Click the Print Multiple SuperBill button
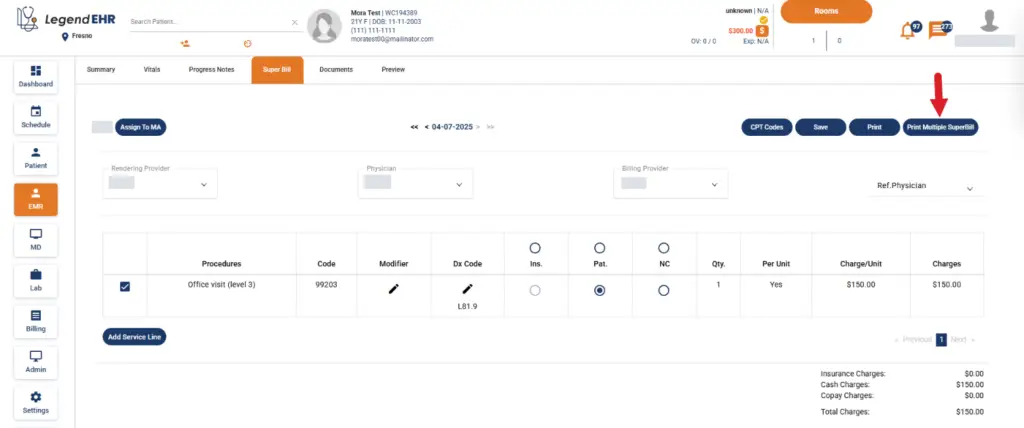This screenshot has height=428, width=1024. [x=940, y=127]
